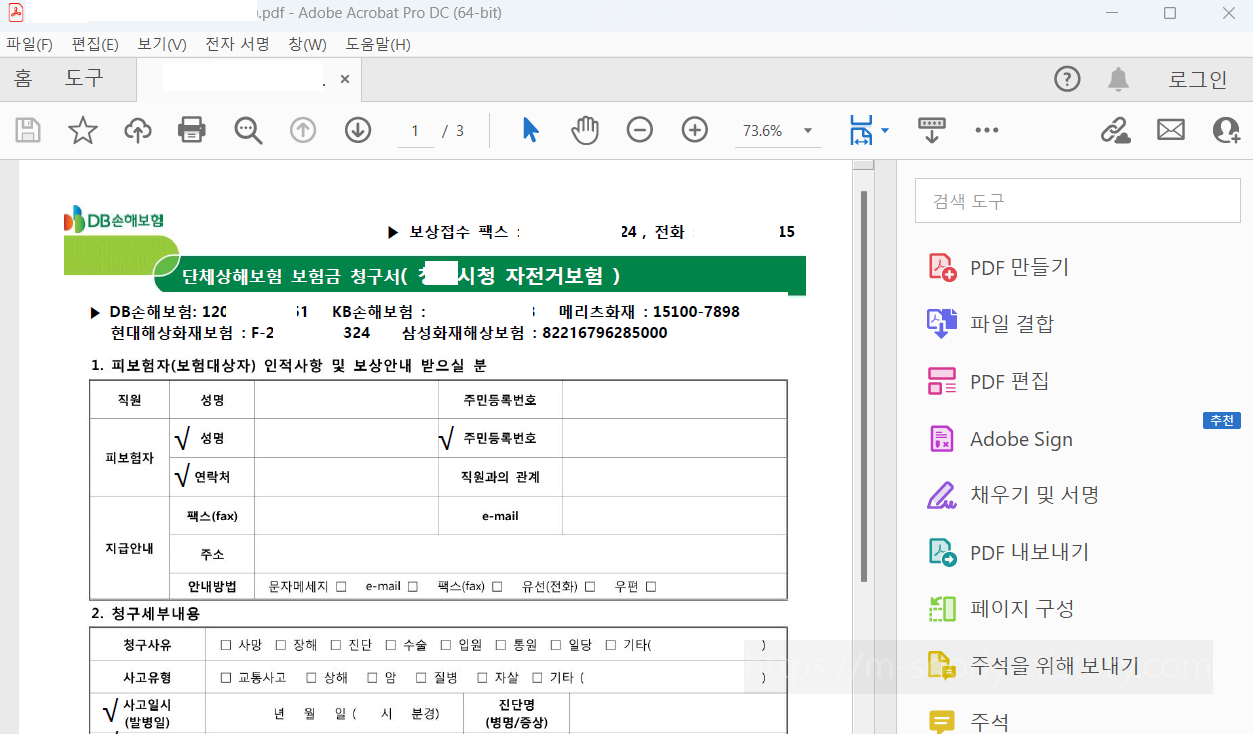Check 우편 box
The height and width of the screenshot is (734, 1253).
click(x=651, y=587)
